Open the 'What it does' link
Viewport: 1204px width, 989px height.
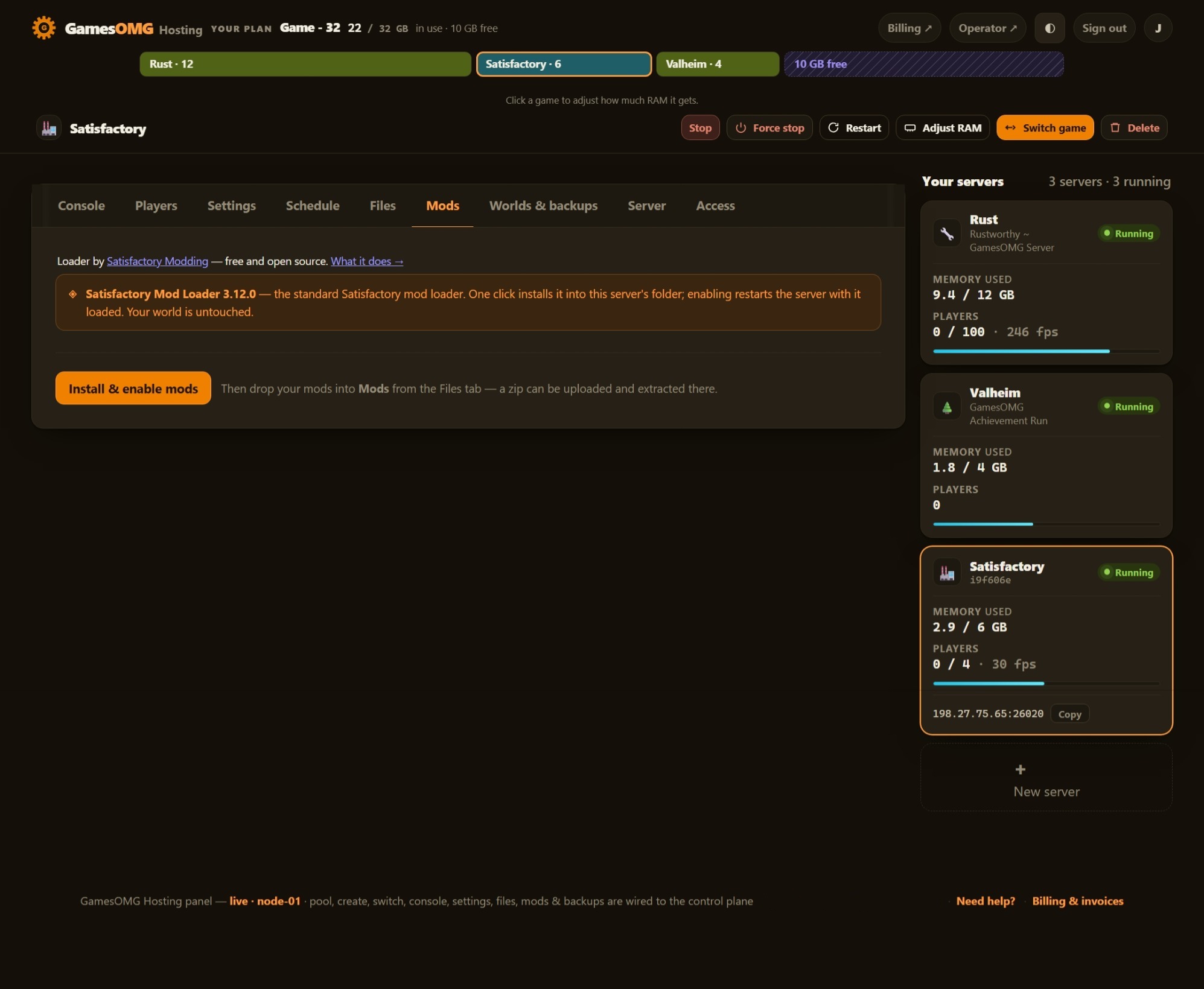[x=367, y=261]
